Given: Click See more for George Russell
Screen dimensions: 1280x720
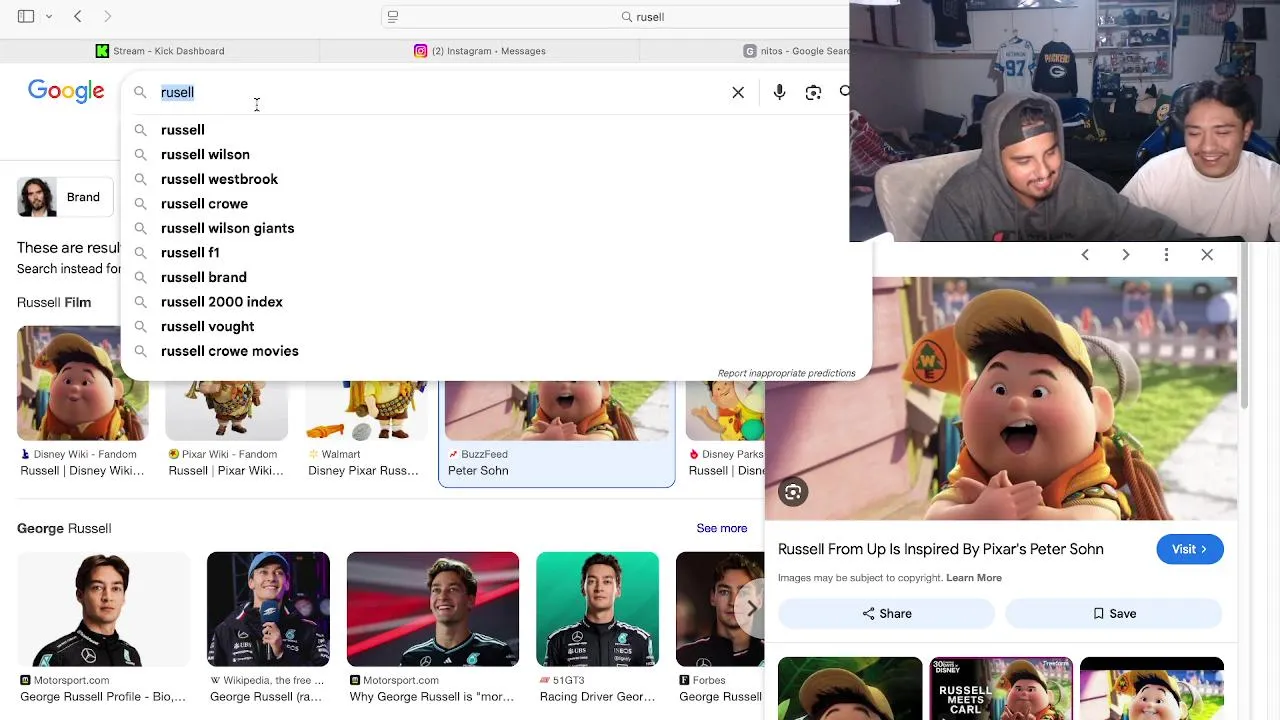Looking at the screenshot, I should click(x=722, y=528).
